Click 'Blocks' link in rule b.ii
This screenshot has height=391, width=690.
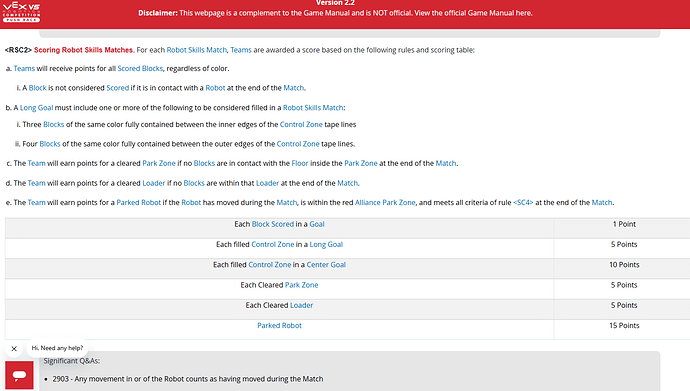(50, 144)
